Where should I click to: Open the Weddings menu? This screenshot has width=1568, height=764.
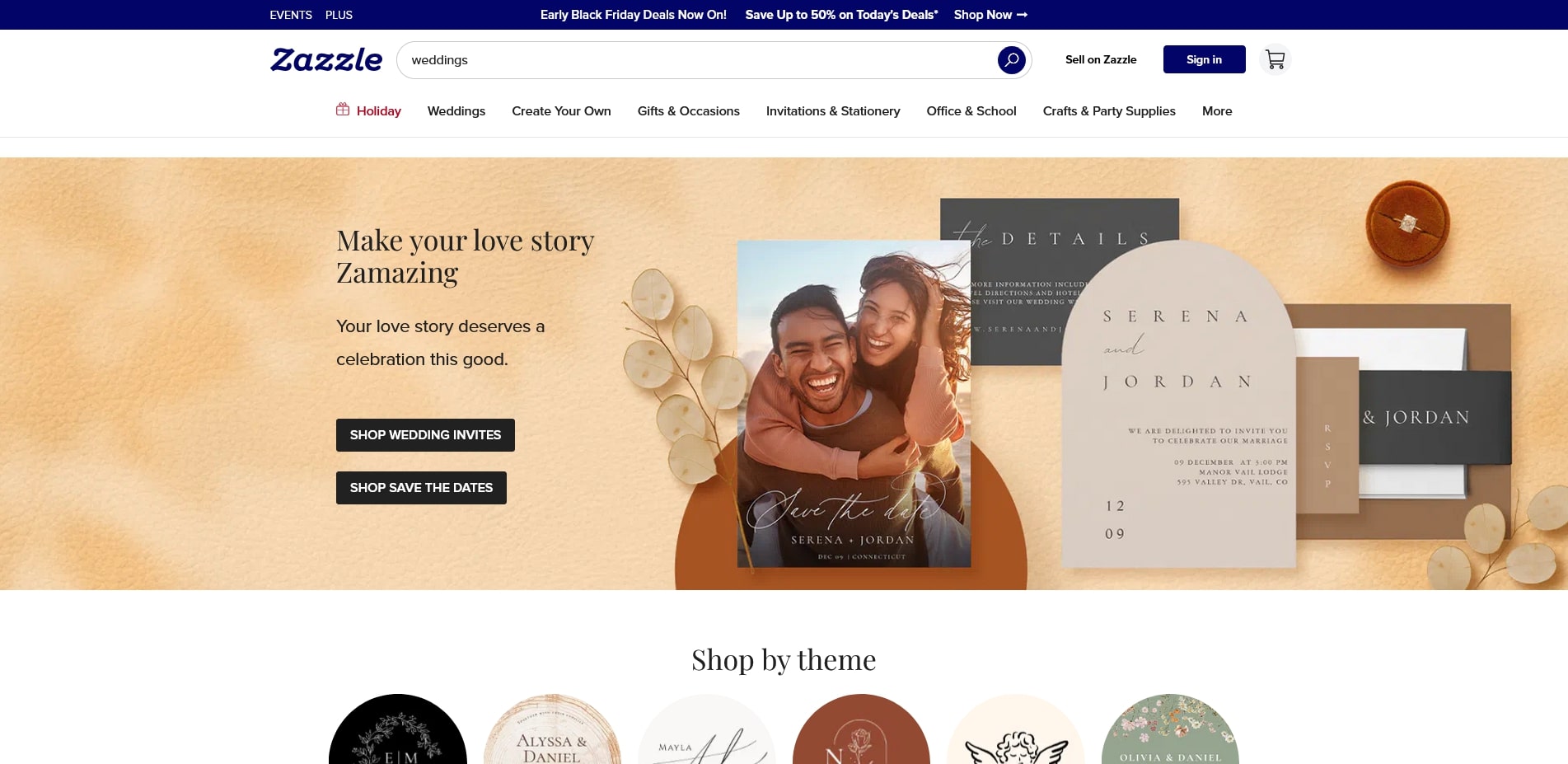point(456,111)
